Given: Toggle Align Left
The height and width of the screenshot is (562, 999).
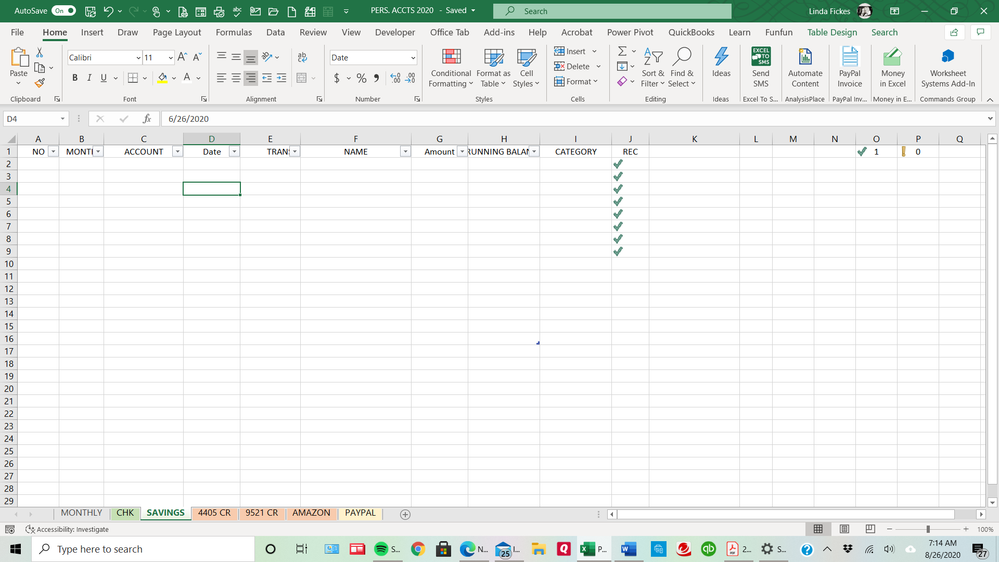Looking at the screenshot, I should pyautogui.click(x=221, y=78).
